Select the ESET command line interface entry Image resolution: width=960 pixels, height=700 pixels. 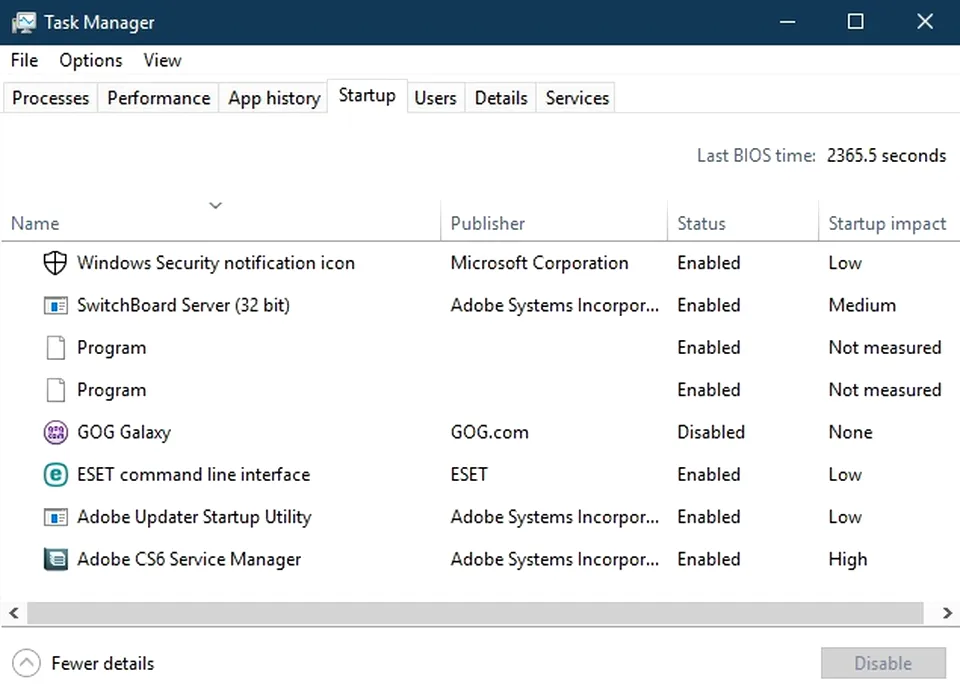[480, 475]
